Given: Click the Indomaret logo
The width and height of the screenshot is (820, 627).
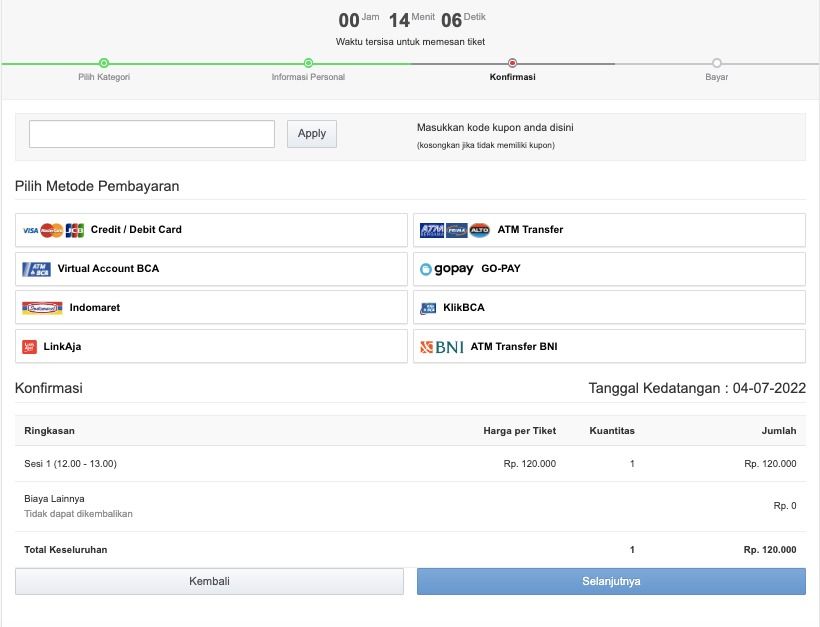Looking at the screenshot, I should (x=42, y=308).
